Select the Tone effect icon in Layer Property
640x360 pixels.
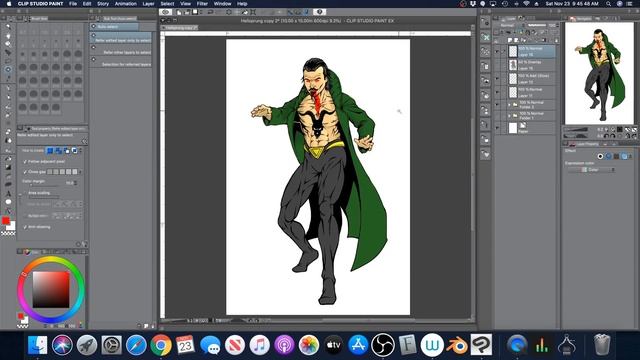[608, 156]
